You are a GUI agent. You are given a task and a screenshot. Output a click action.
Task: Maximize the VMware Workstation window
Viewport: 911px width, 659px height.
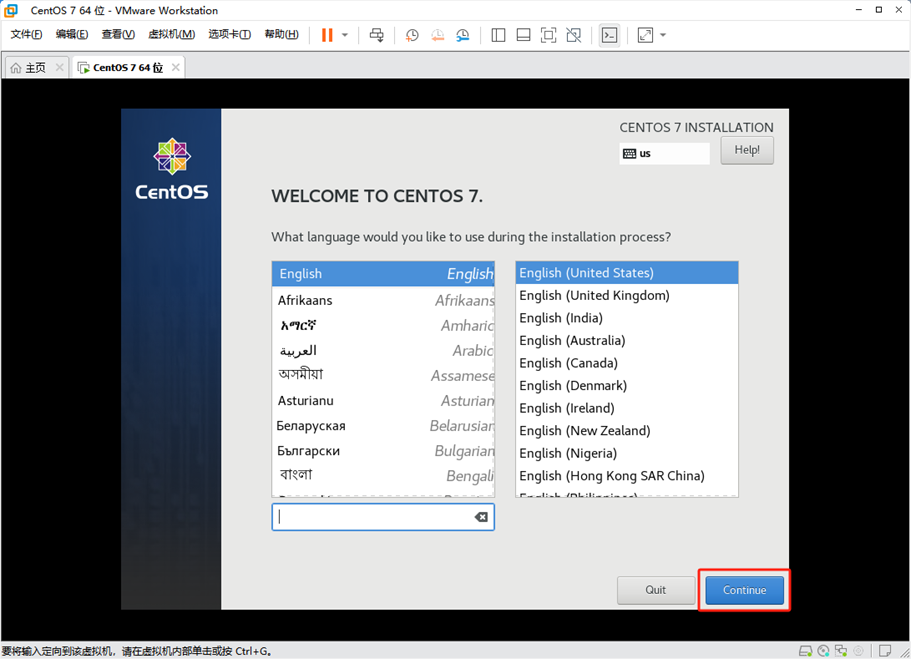coord(879,10)
